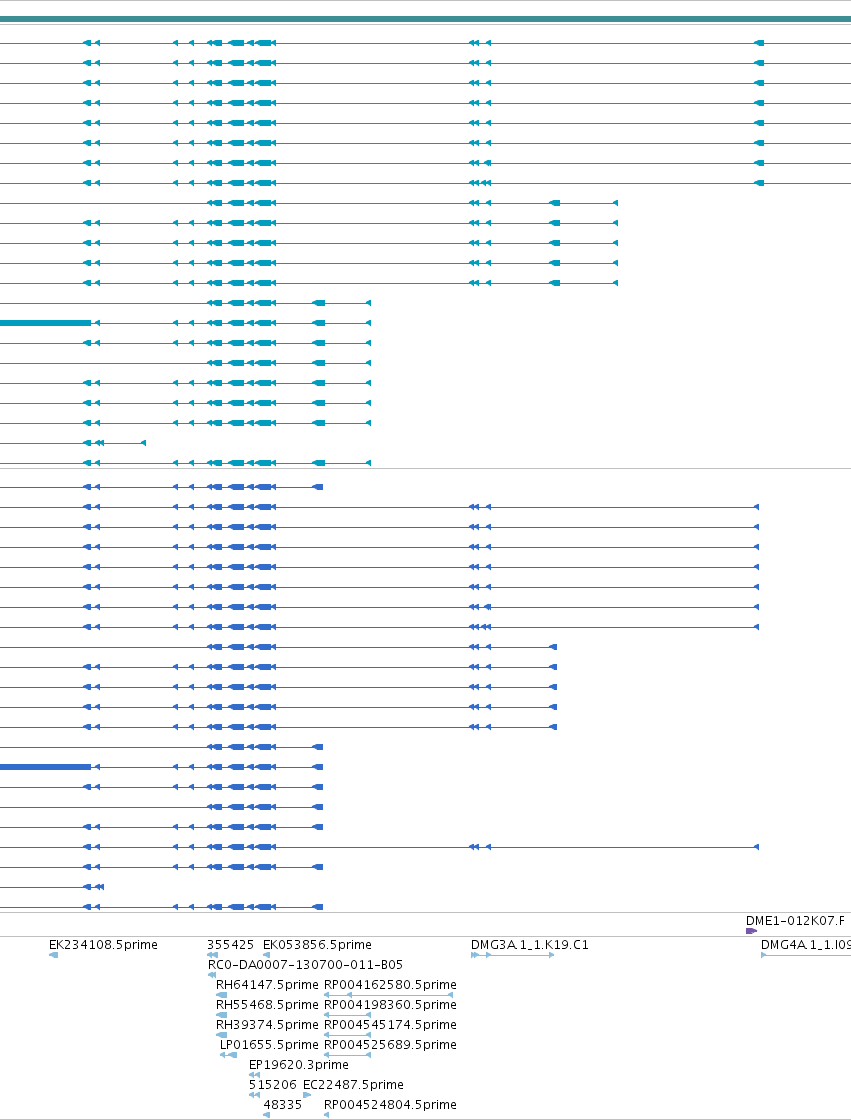Click the RH55468.5prime label
851x1120 pixels.
click(x=267, y=1004)
